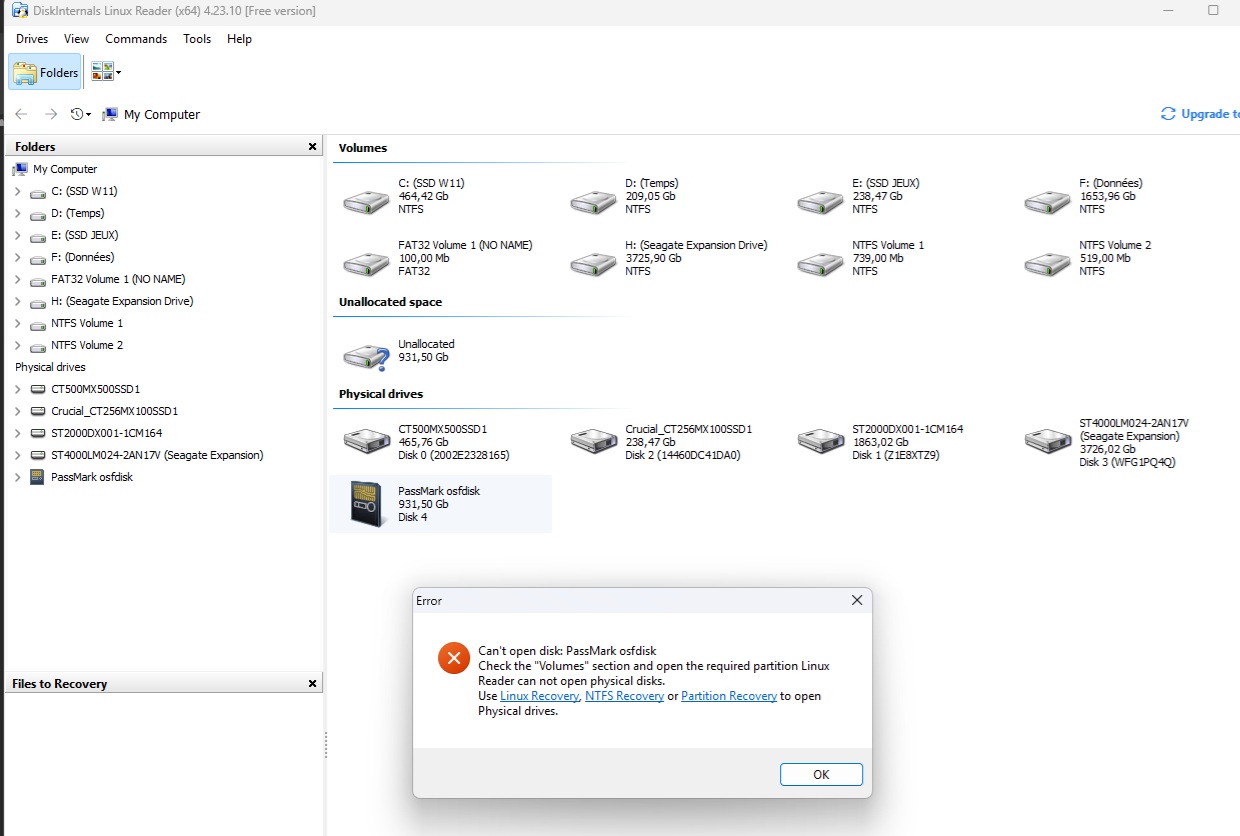
Task: Click the red error icon in dialog
Action: [x=454, y=658]
